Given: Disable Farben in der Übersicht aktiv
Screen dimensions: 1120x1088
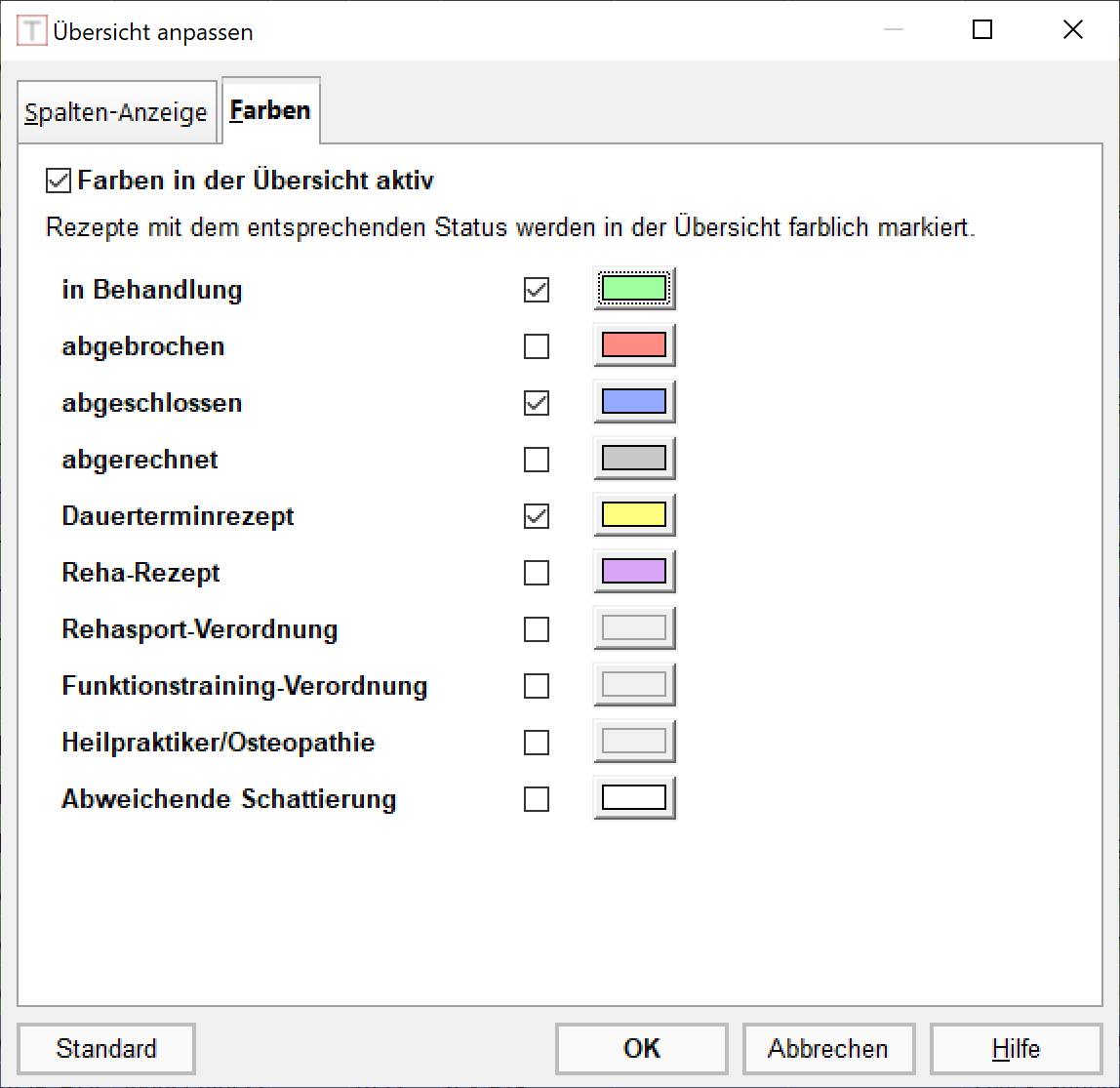Looking at the screenshot, I should click(59, 181).
